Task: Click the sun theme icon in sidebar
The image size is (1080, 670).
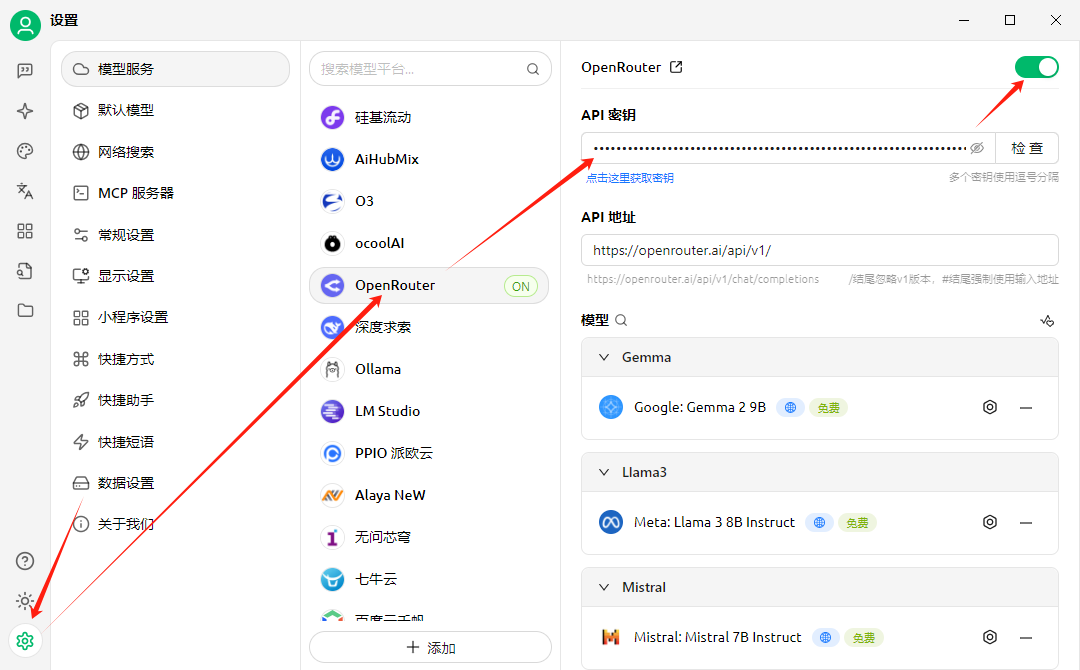Action: 25,601
